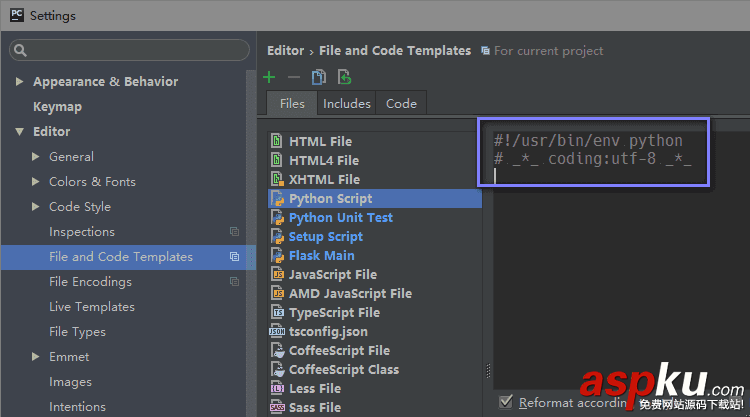
Task: Select the Setup Script template
Action: coord(326,237)
